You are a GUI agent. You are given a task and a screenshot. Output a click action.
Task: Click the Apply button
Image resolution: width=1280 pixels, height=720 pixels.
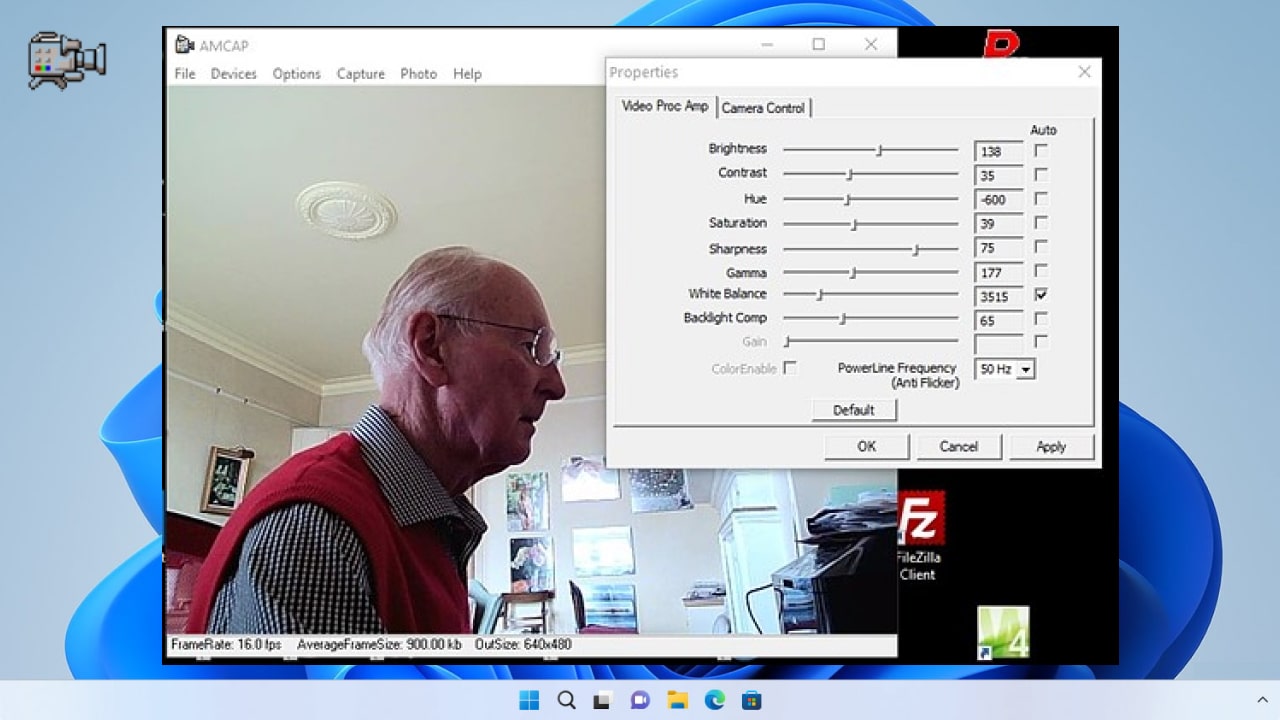pos(1051,447)
